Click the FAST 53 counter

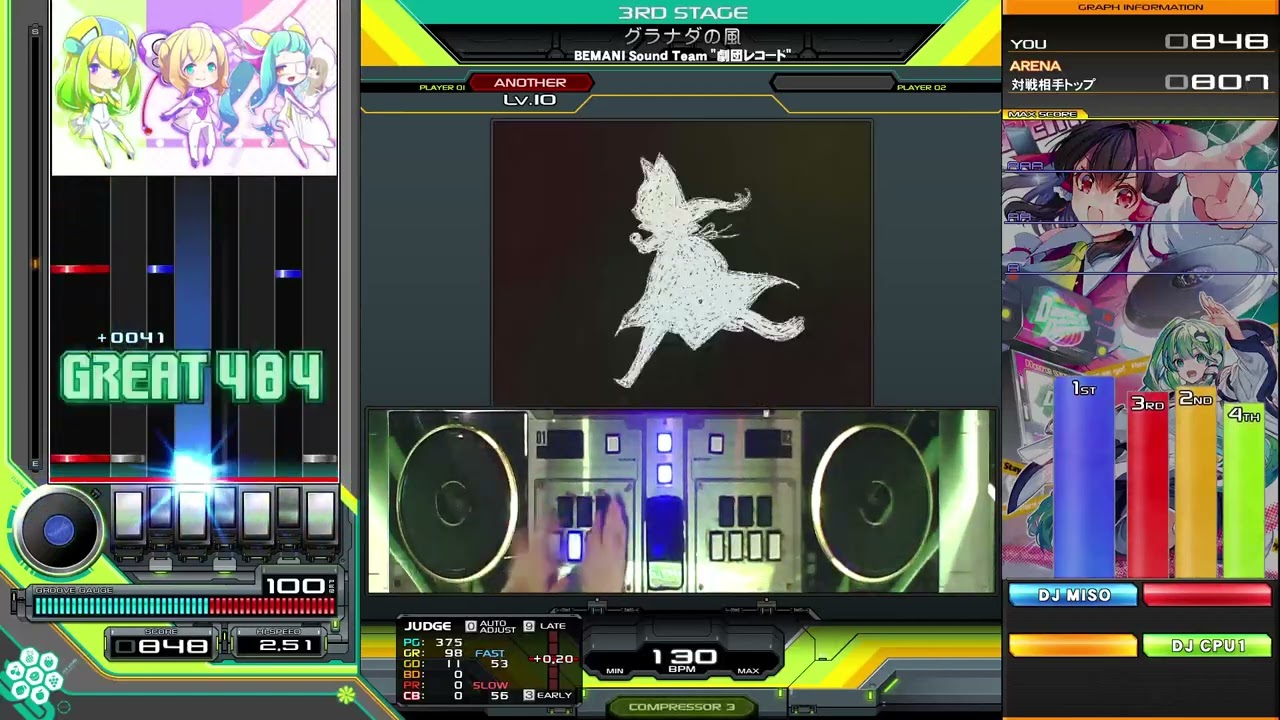coord(491,659)
